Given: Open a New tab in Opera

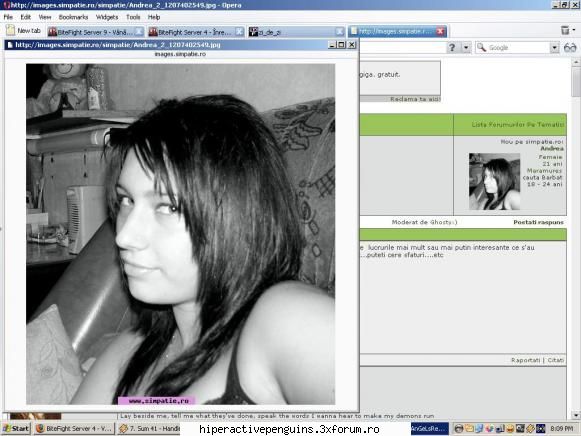Looking at the screenshot, I should [x=23, y=31].
